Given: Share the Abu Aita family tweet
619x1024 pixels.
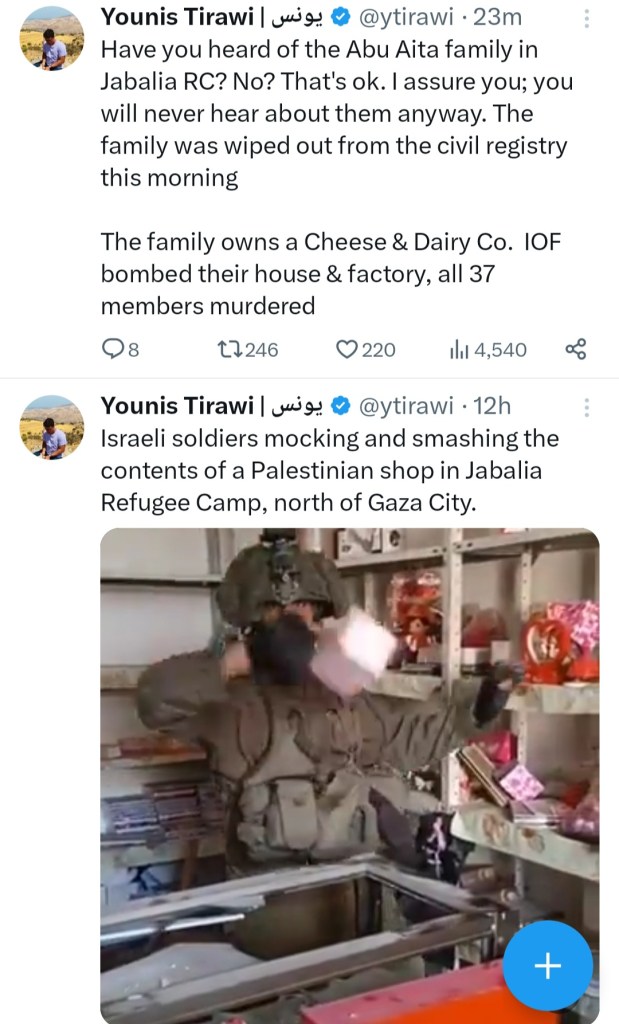Looking at the screenshot, I should click(x=575, y=349).
